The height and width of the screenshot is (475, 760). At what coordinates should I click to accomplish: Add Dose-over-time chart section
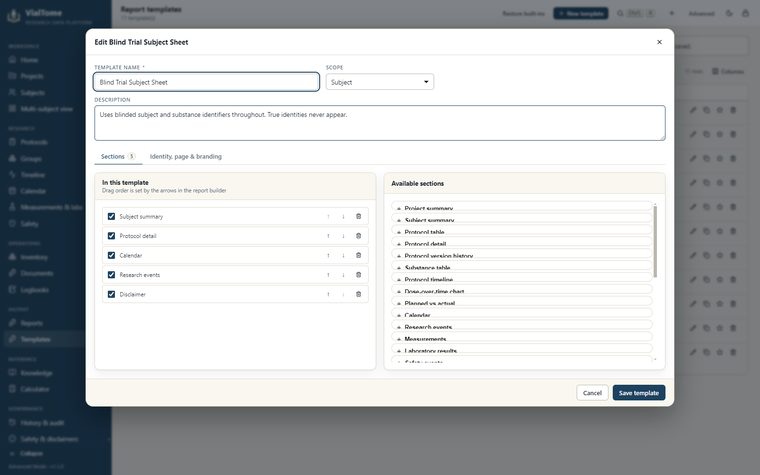tap(522, 289)
